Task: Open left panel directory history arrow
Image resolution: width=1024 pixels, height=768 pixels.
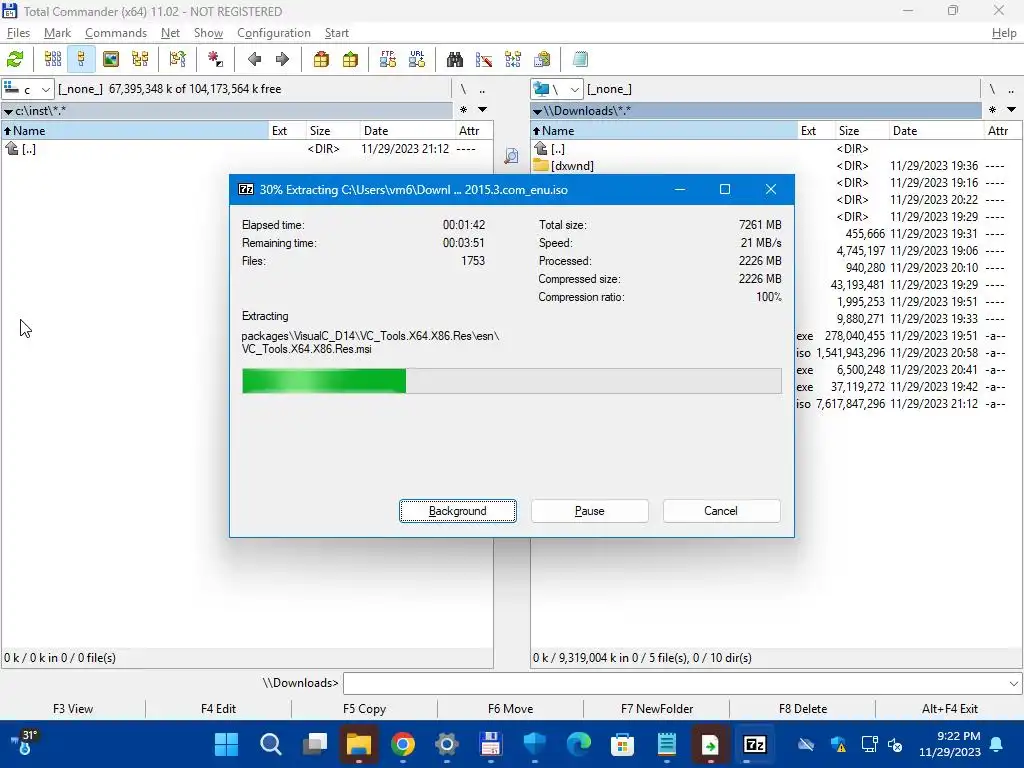Action: pyautogui.click(x=483, y=110)
